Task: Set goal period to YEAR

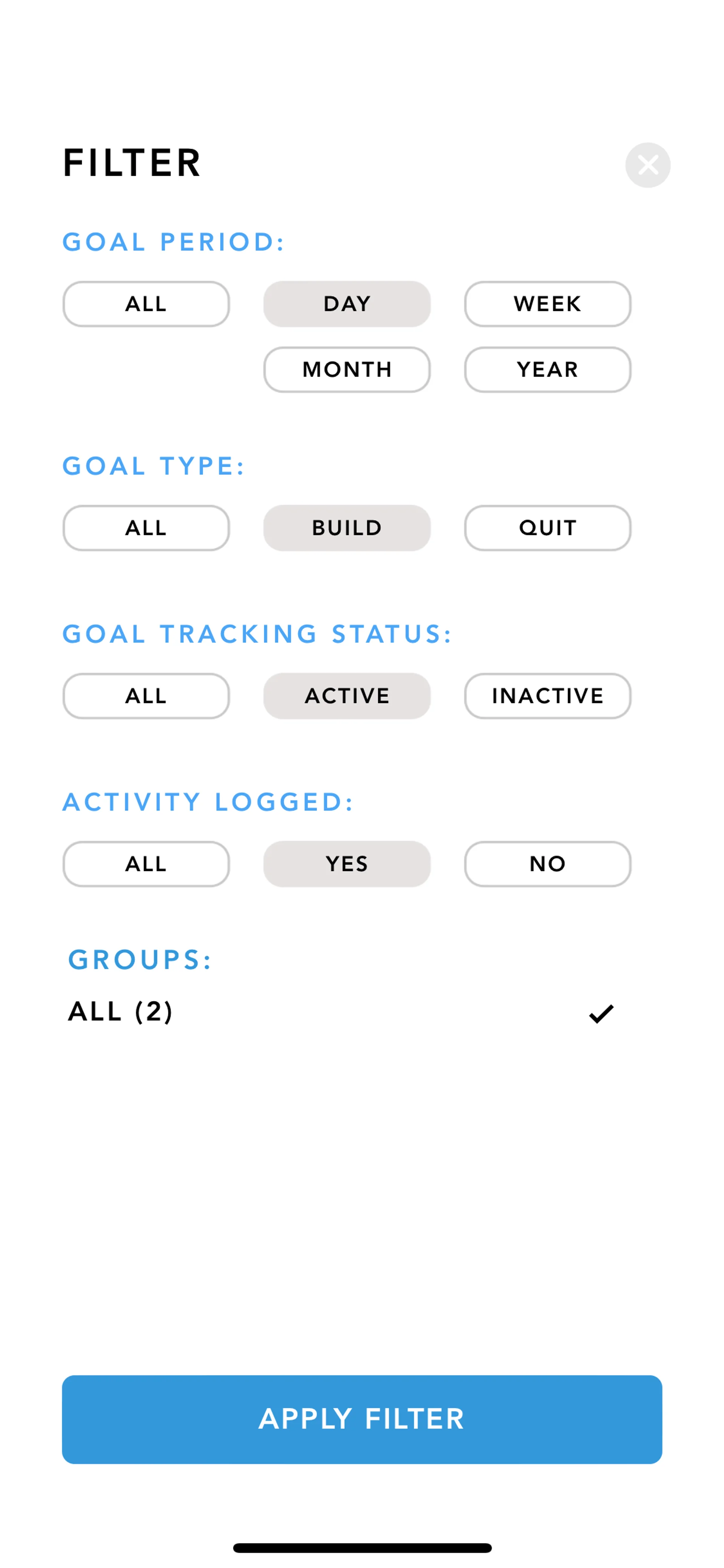Action: (547, 370)
